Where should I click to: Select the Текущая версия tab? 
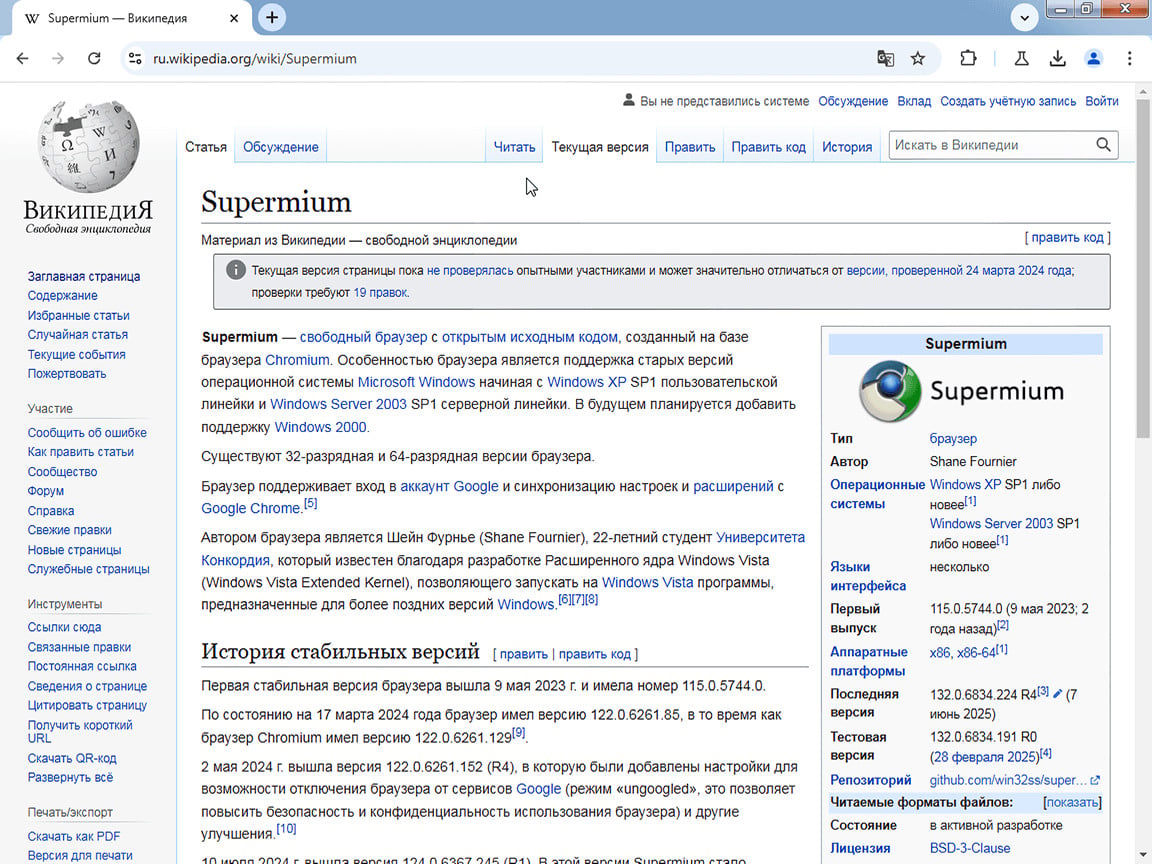[x=600, y=147]
